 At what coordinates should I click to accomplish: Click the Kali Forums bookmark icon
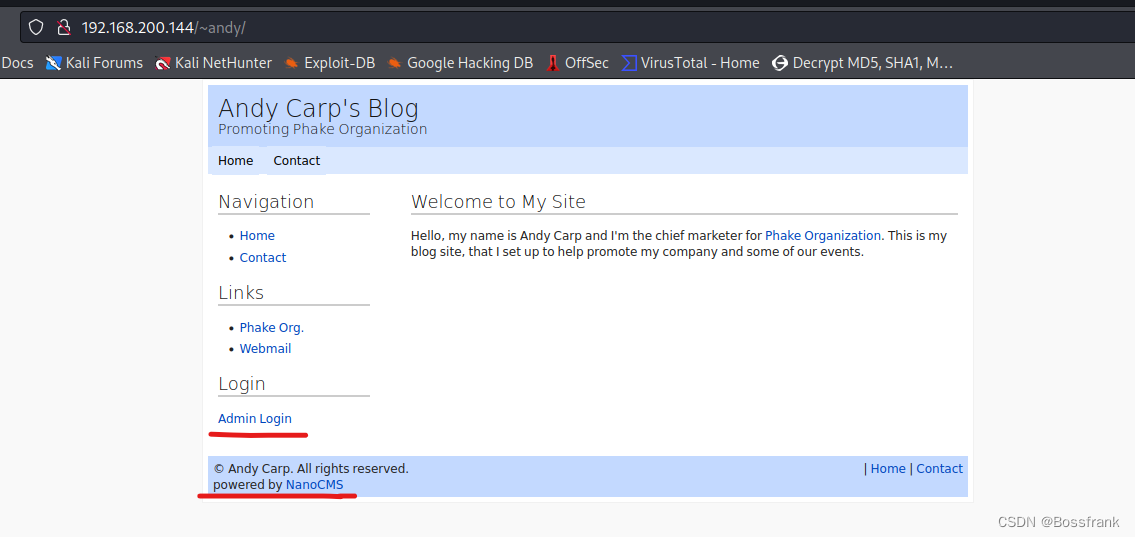pos(54,64)
